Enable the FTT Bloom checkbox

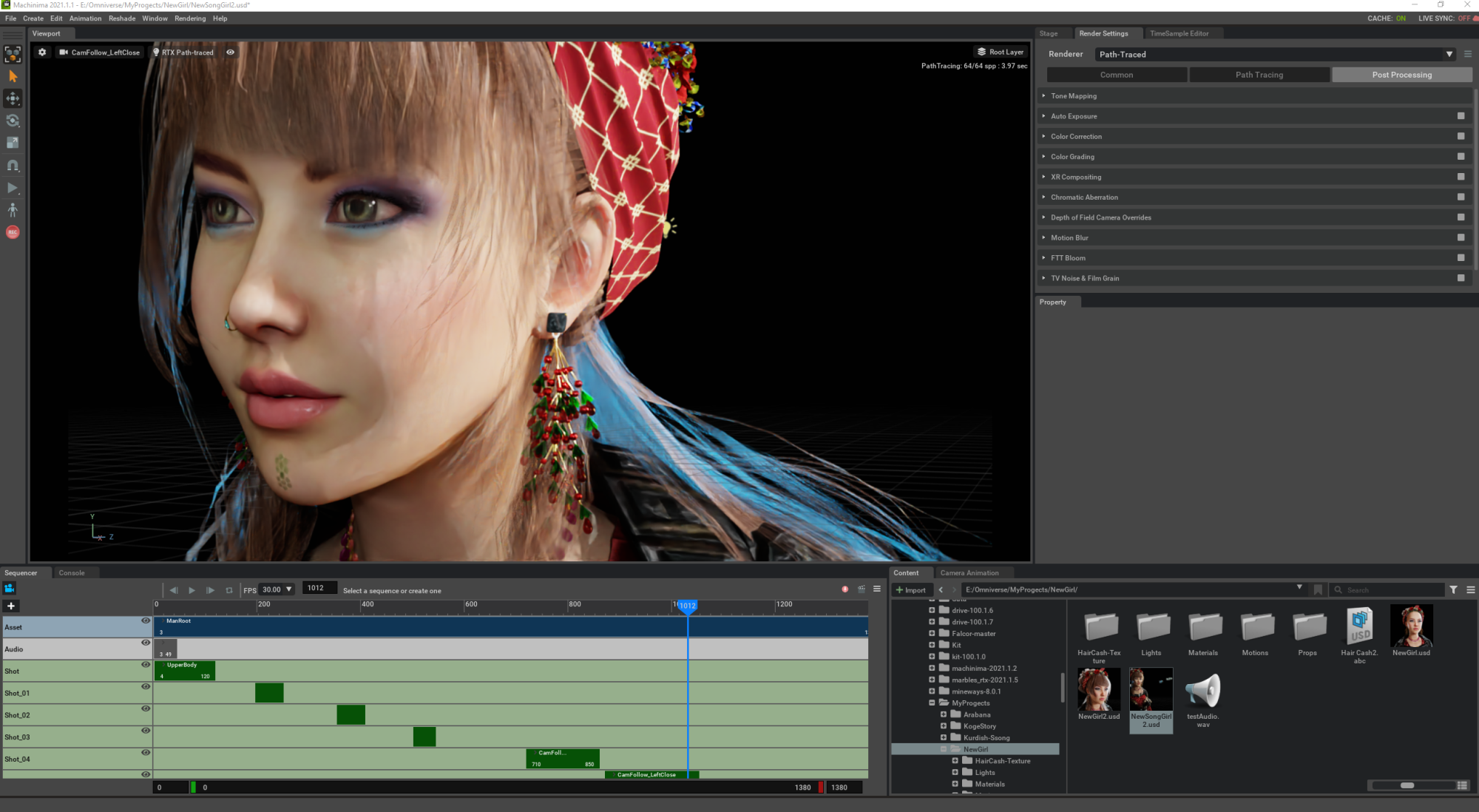click(x=1461, y=257)
